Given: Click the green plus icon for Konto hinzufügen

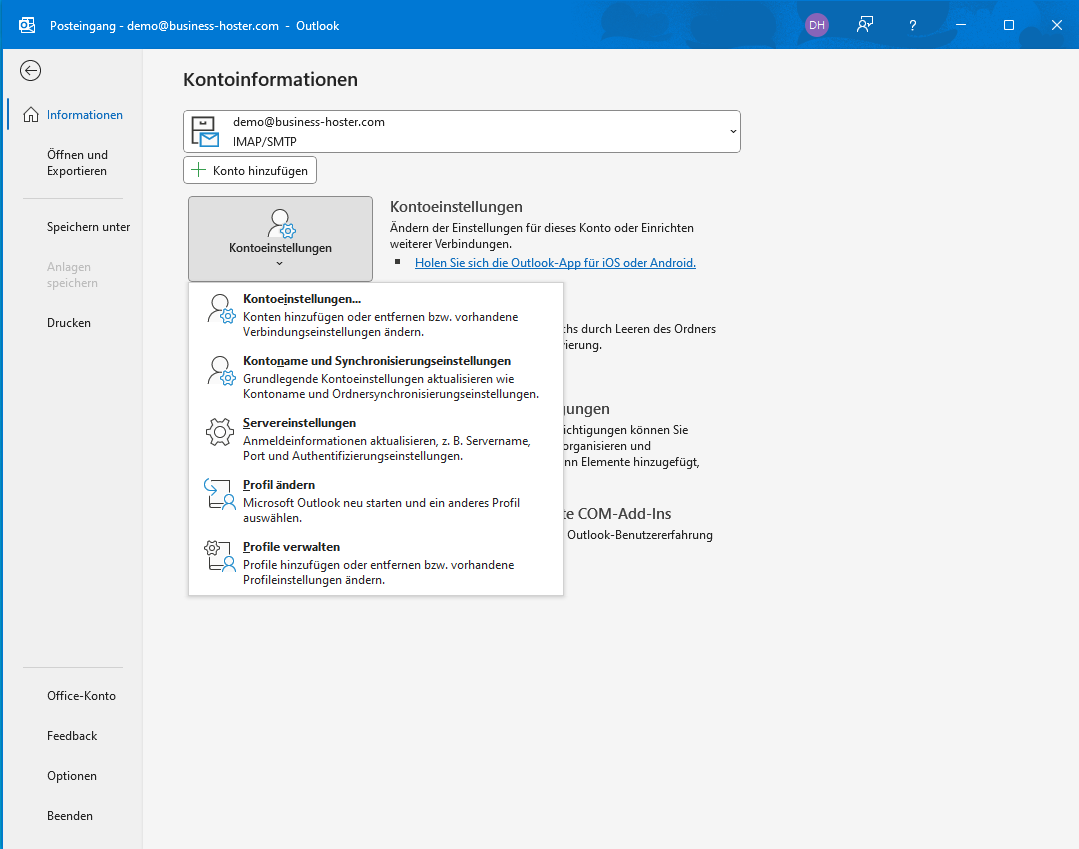Looking at the screenshot, I should (198, 170).
